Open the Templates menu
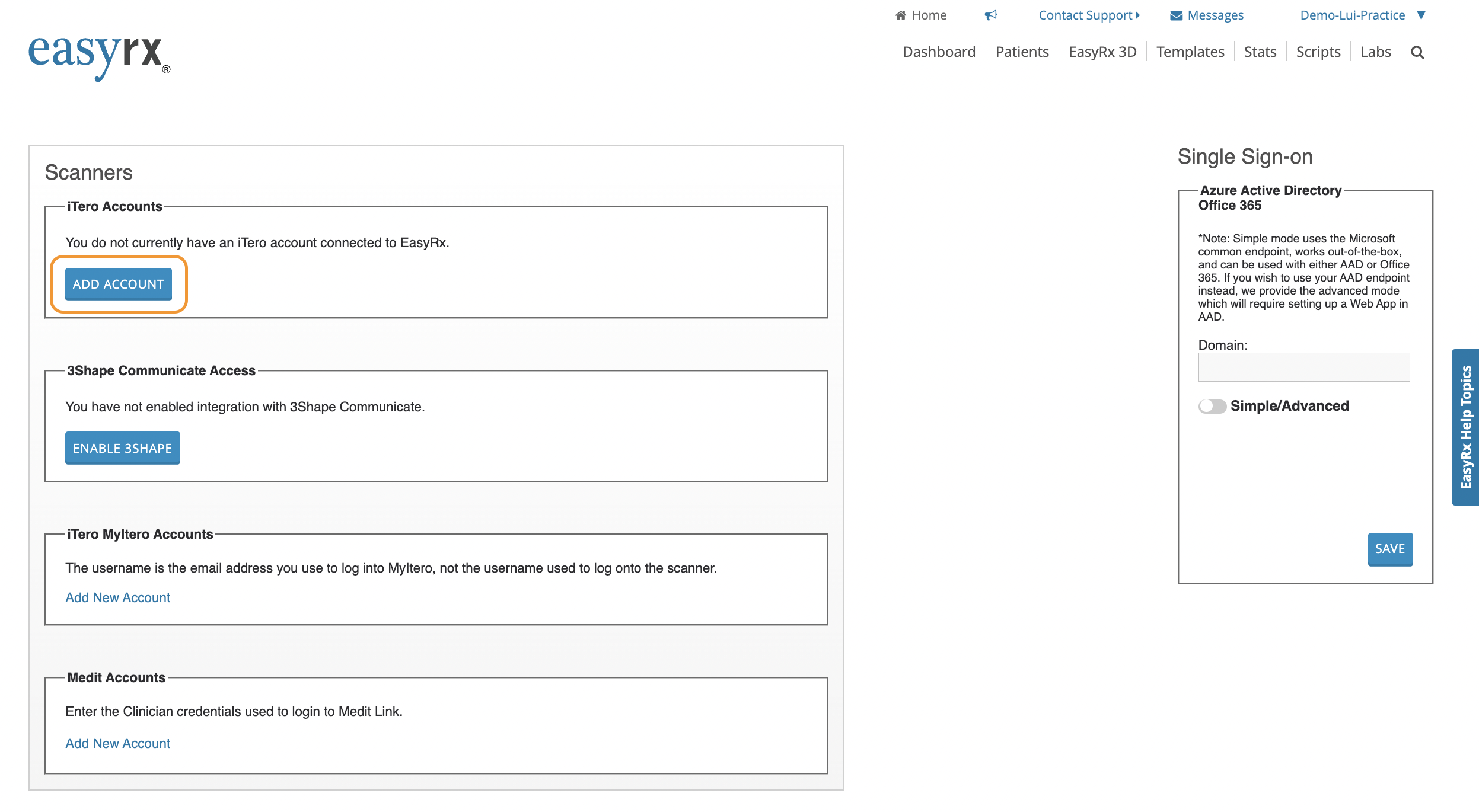1479x812 pixels. click(1190, 52)
